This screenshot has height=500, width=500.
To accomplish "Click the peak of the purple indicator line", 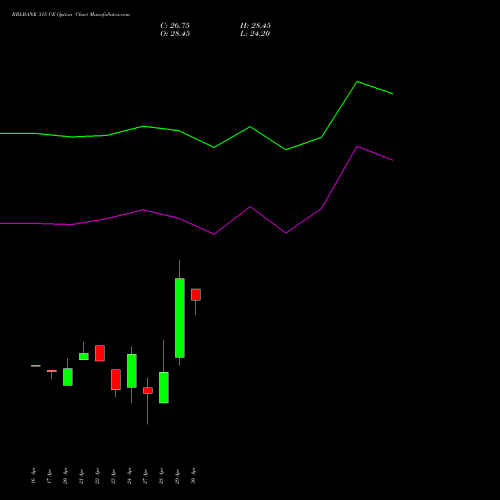I will tap(357, 146).
